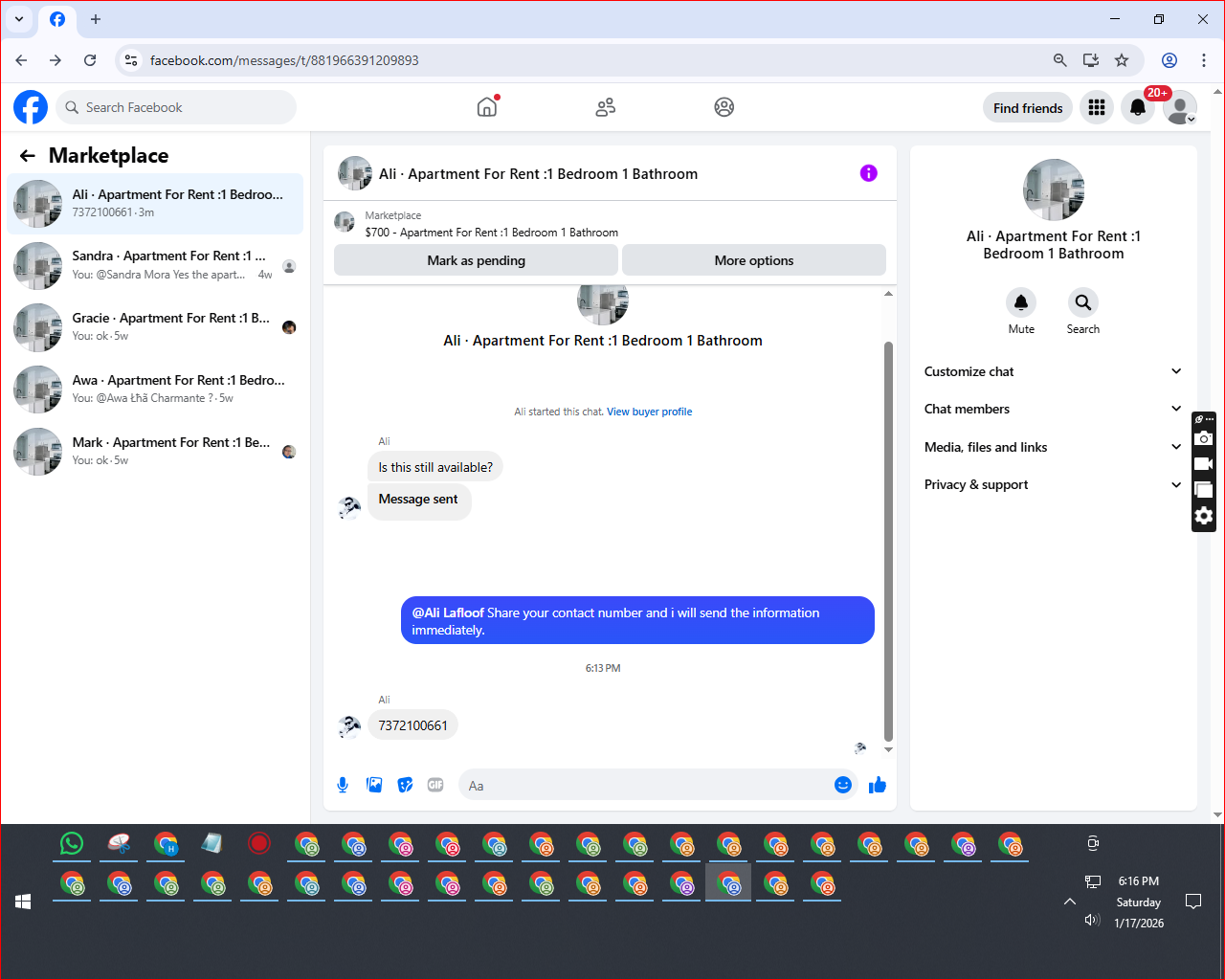
Task: Click the install app icon in the address bar
Action: click(1090, 60)
